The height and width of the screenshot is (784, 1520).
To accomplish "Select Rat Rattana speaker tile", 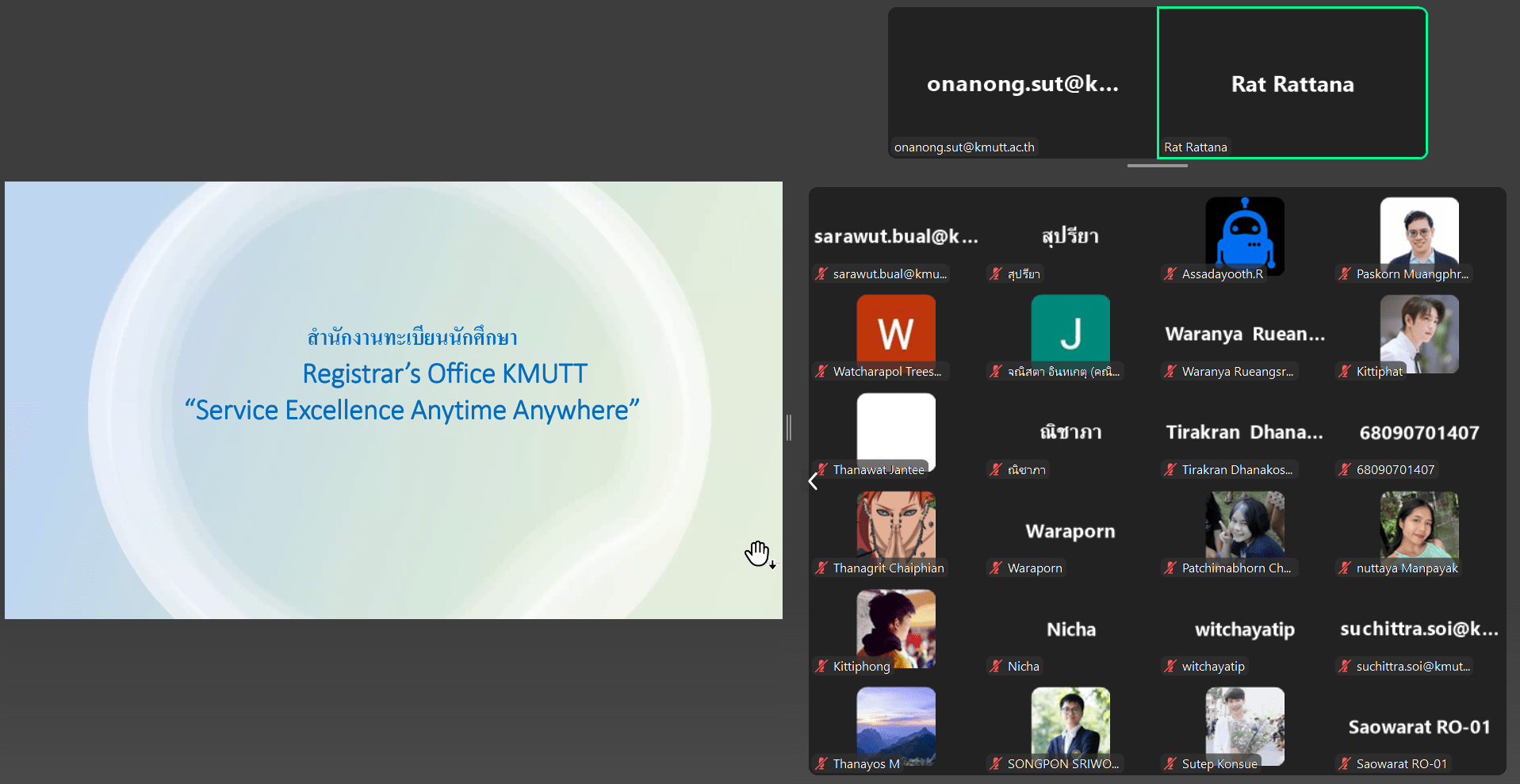I will (1292, 83).
